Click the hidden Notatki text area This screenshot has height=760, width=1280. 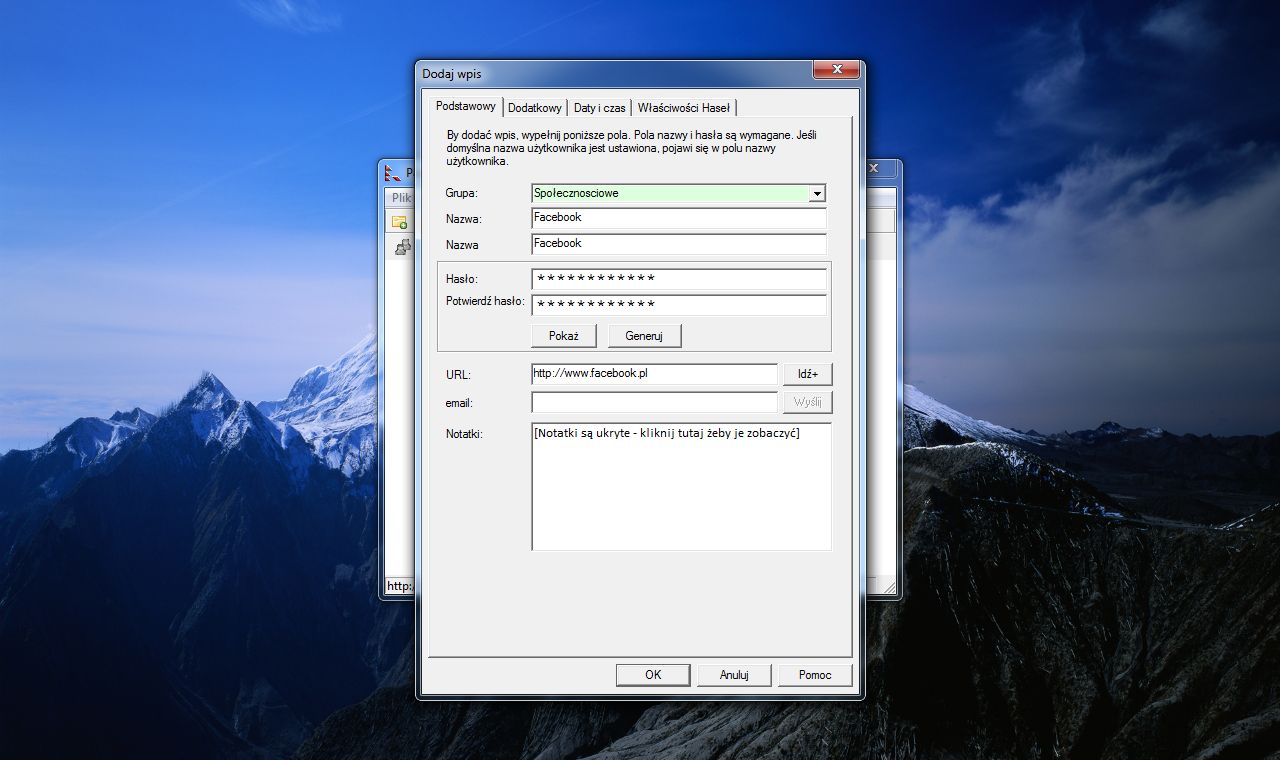[x=681, y=486]
